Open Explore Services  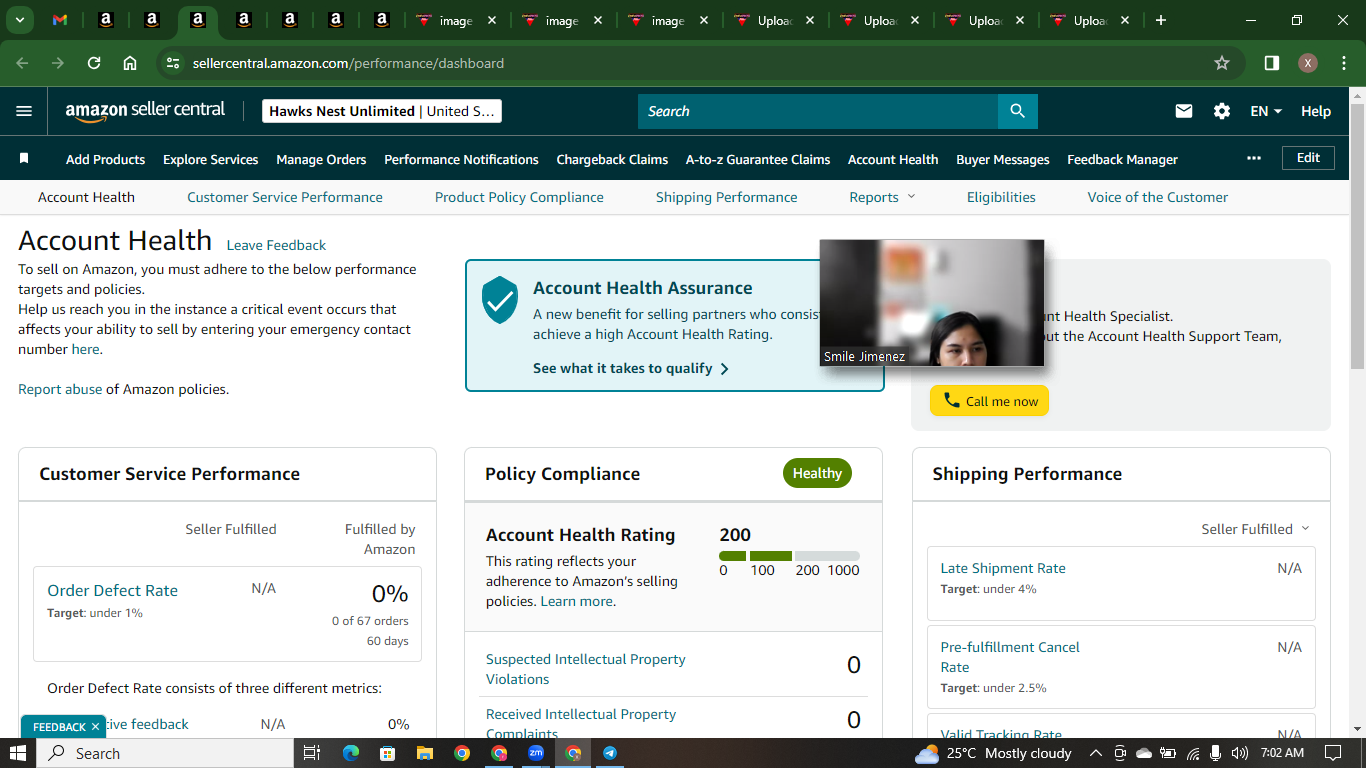tap(211, 159)
